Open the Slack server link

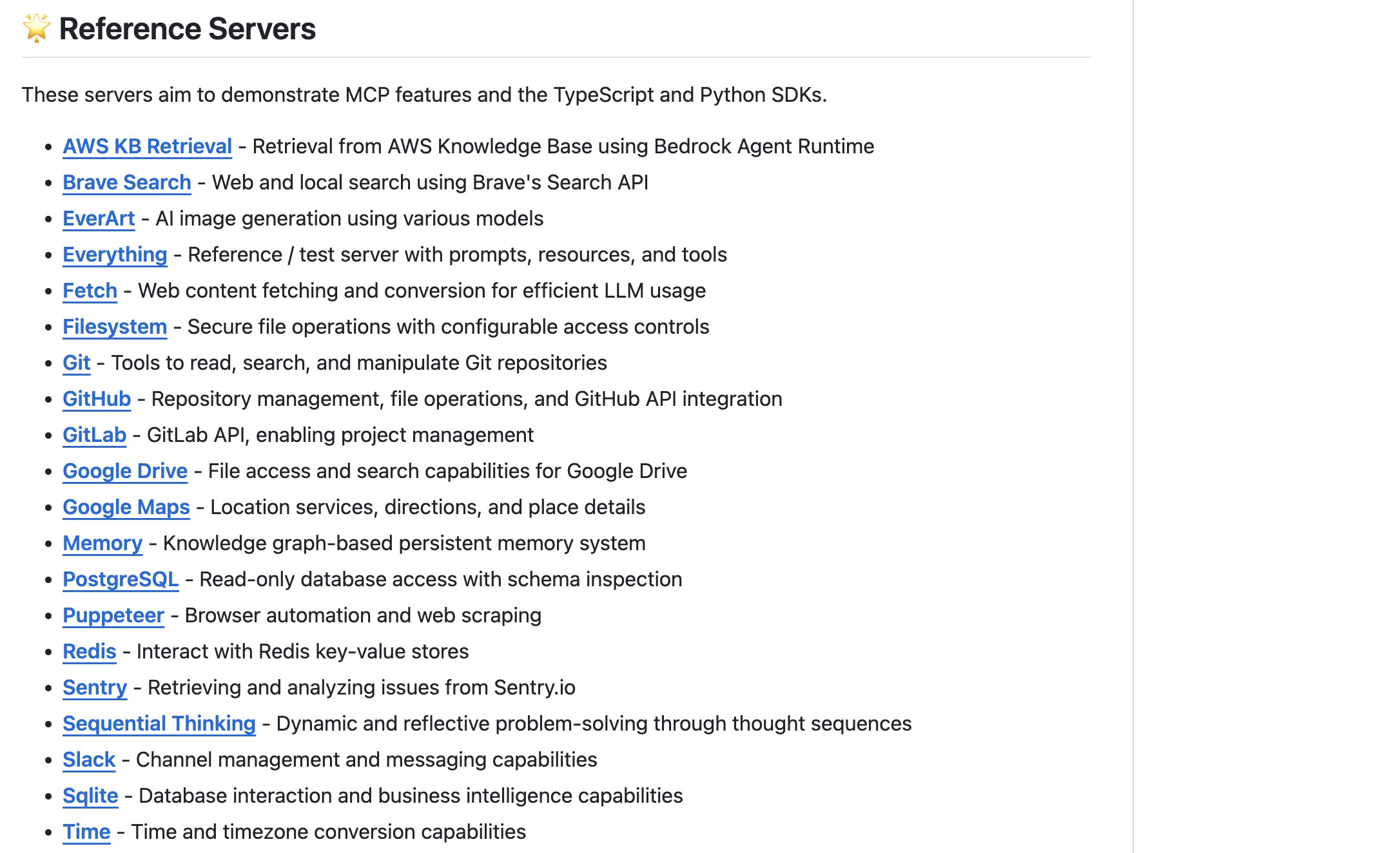(x=89, y=760)
